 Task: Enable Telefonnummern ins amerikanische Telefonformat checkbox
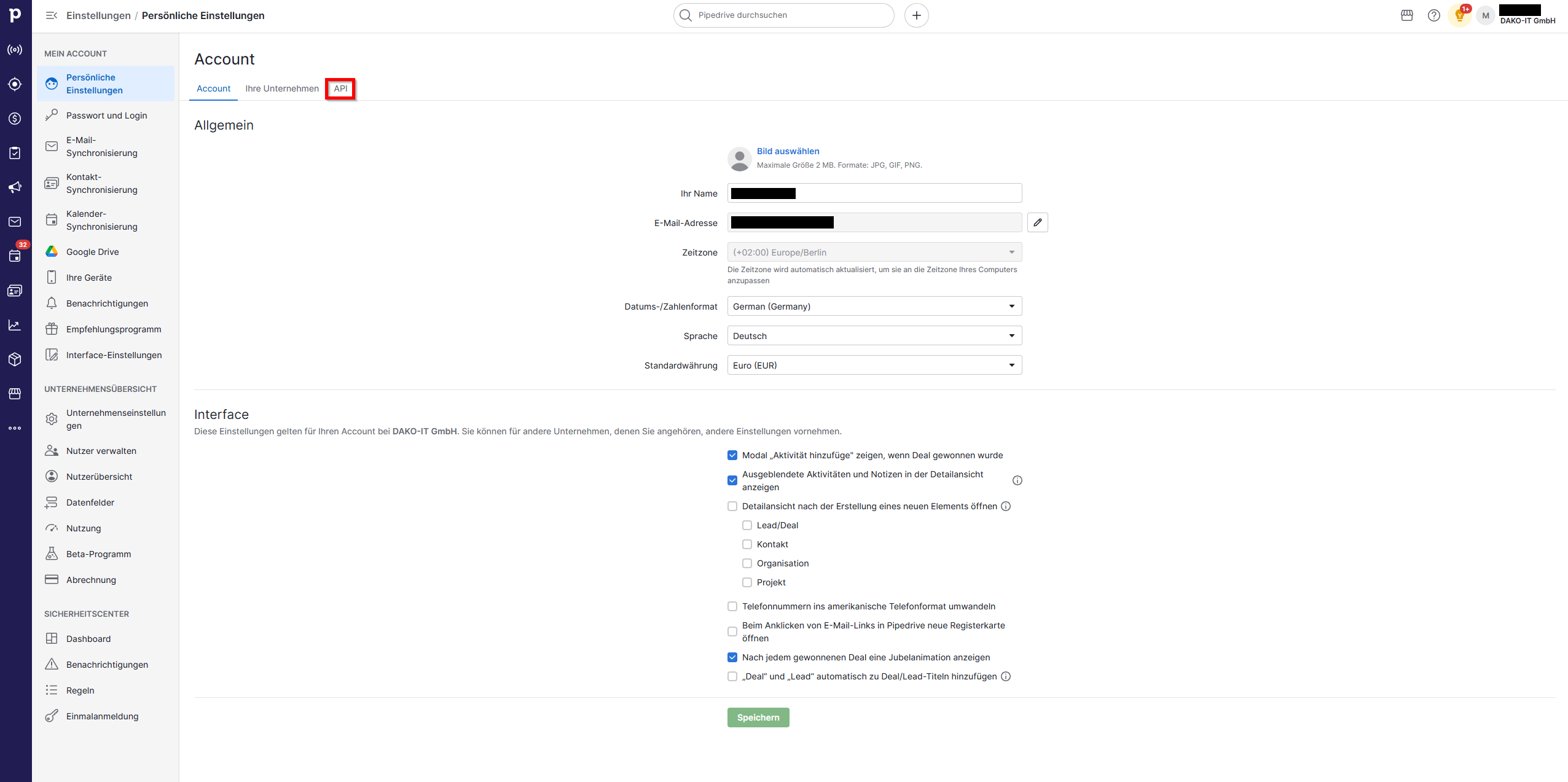[732, 606]
